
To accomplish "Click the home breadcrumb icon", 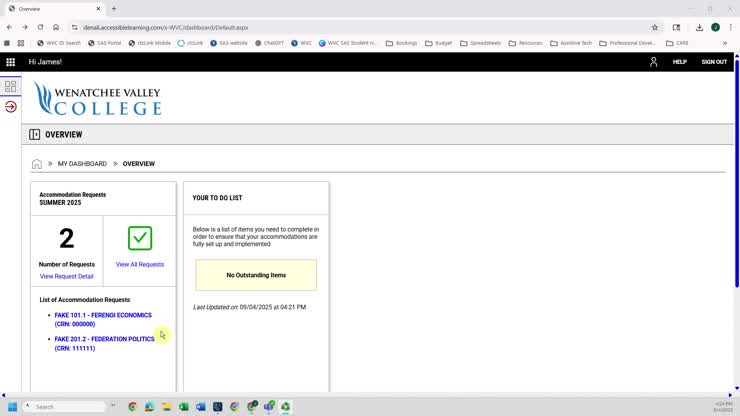I will [x=37, y=164].
